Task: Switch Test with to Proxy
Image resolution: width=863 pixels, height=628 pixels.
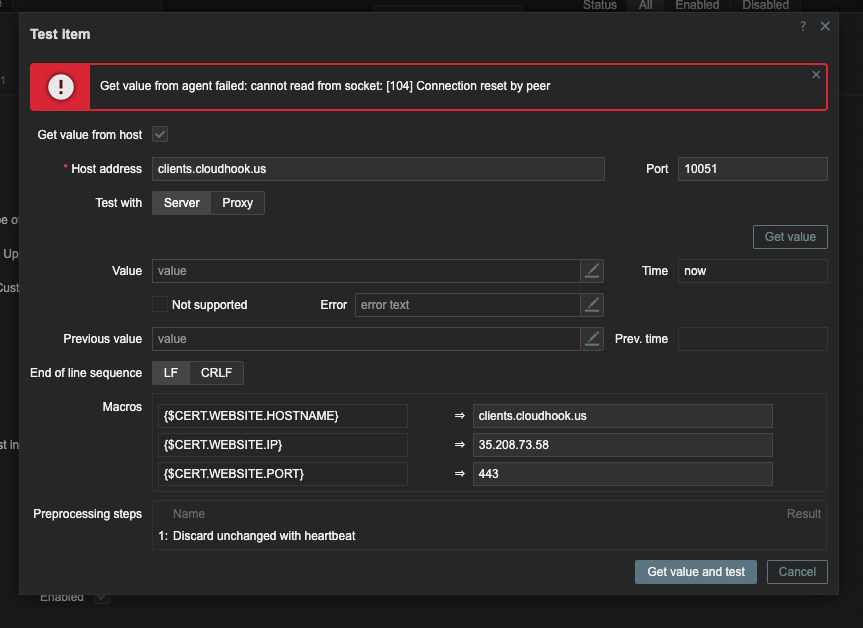Action: click(237, 203)
